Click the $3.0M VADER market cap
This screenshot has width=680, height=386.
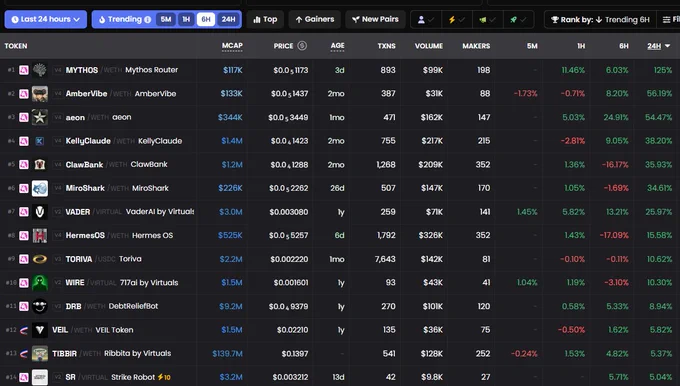(x=231, y=212)
